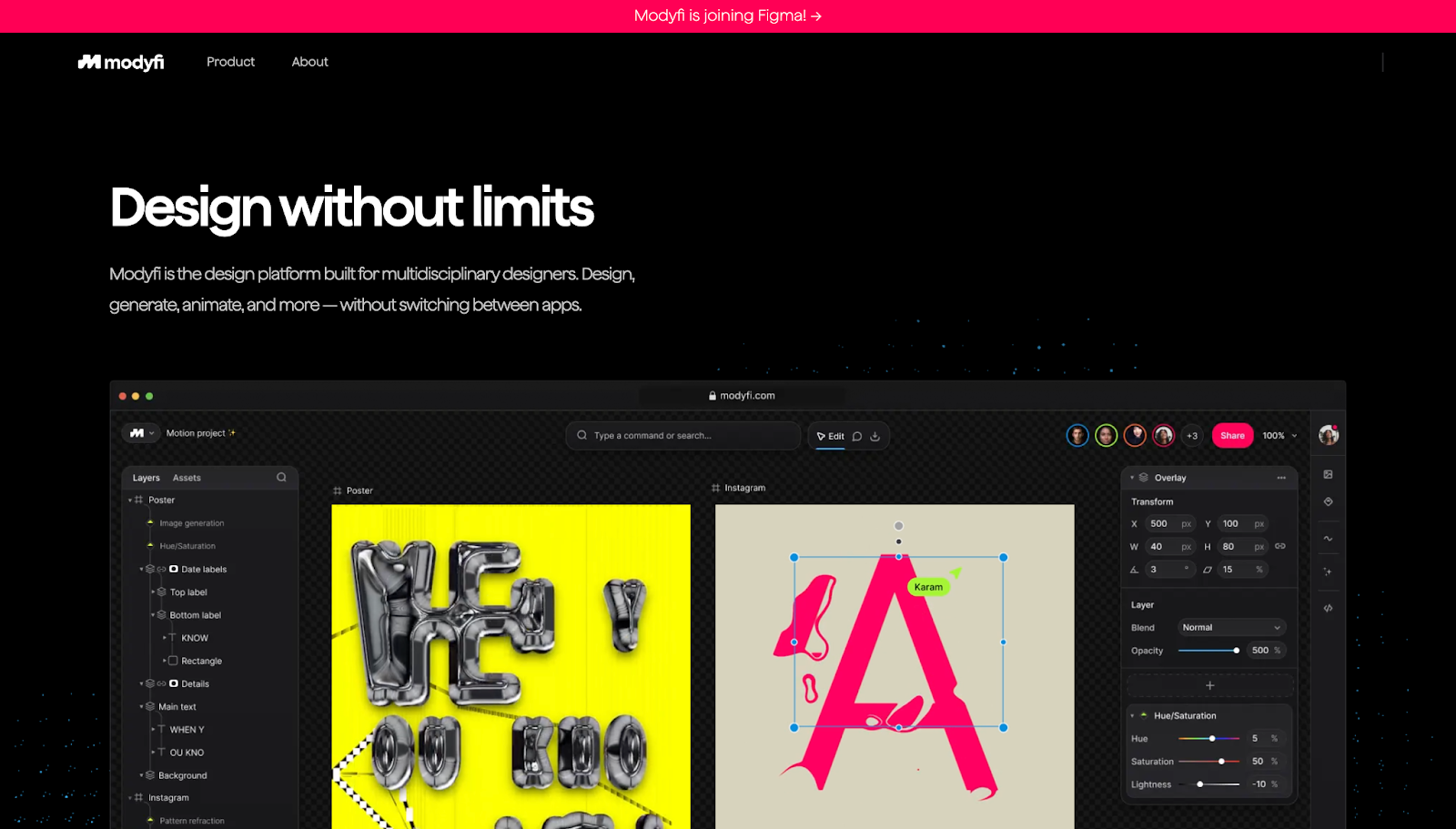Edit the X position field
The height and width of the screenshot is (829, 1456).
1170,524
